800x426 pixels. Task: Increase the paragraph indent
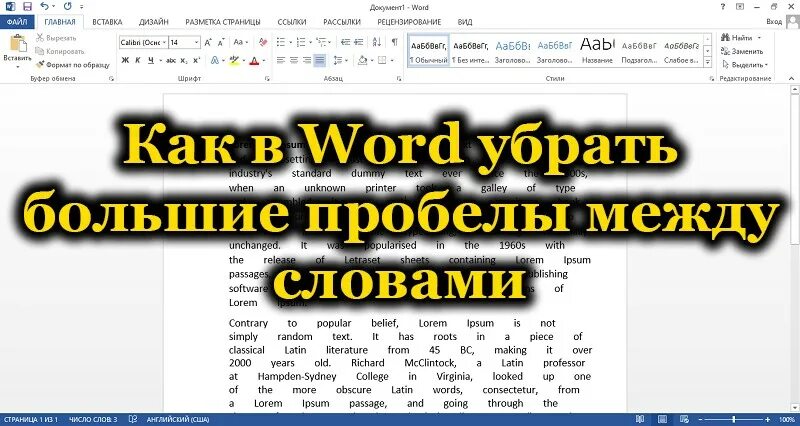[x=358, y=42]
